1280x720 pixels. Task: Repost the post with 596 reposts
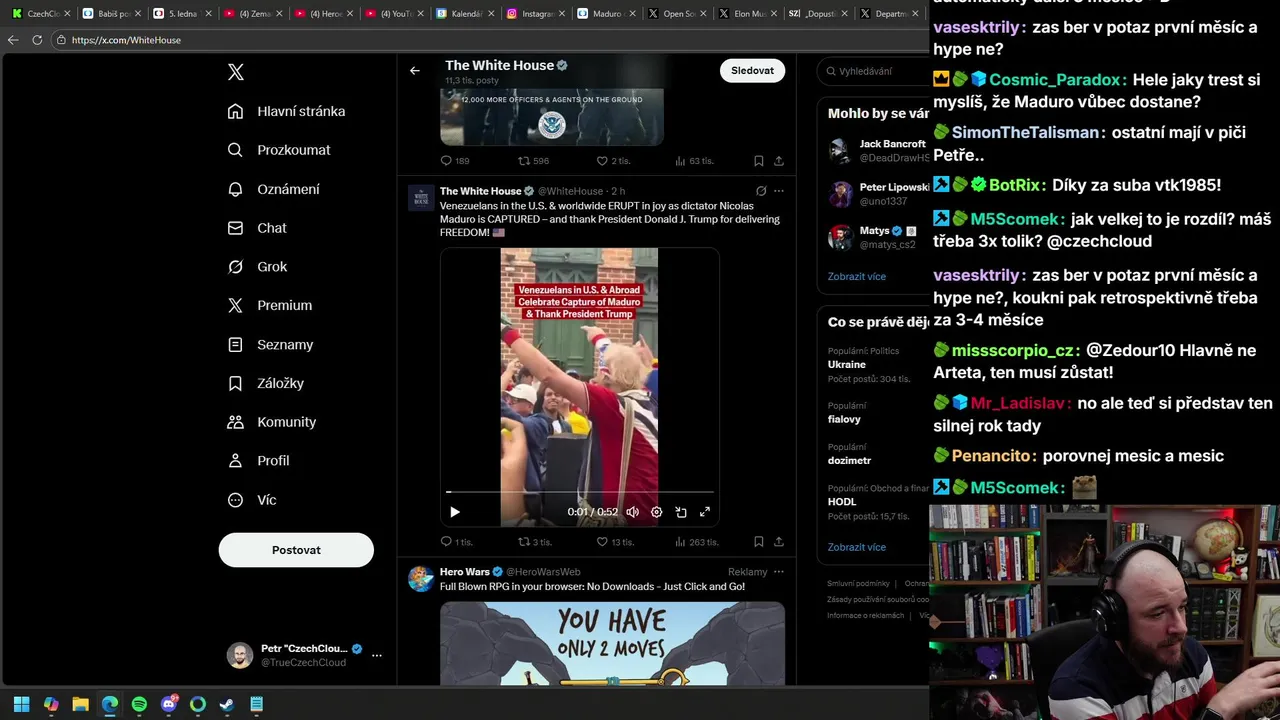click(533, 161)
